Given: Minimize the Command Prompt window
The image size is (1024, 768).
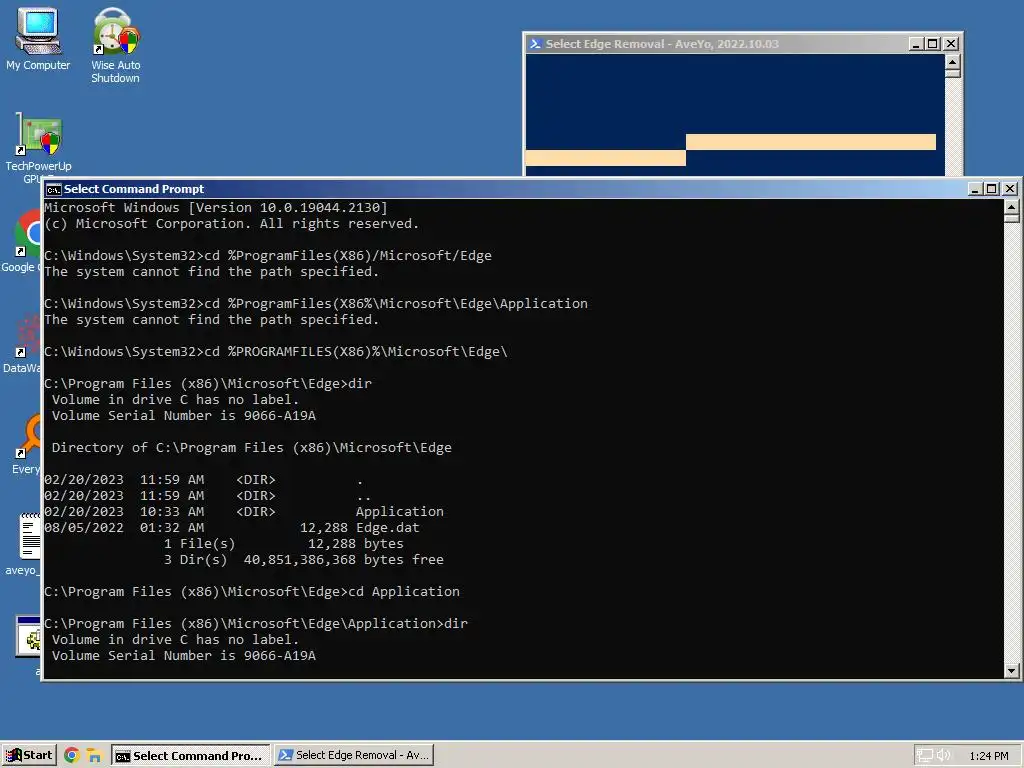Looking at the screenshot, I should [x=976, y=189].
